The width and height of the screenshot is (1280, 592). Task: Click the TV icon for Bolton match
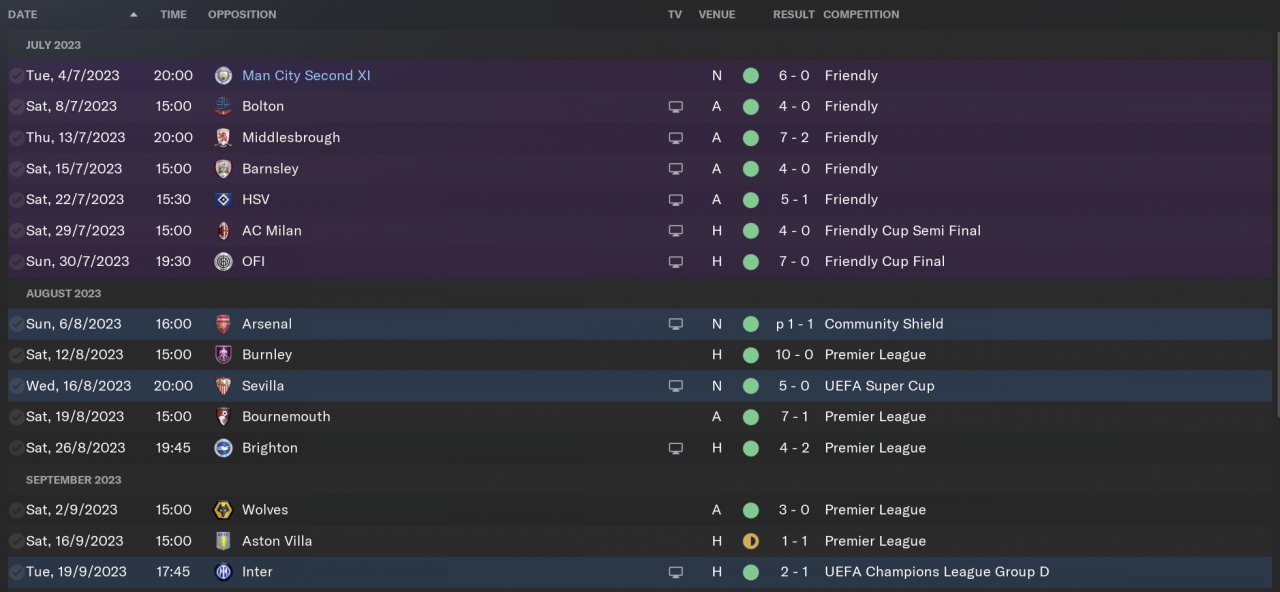[x=675, y=107]
